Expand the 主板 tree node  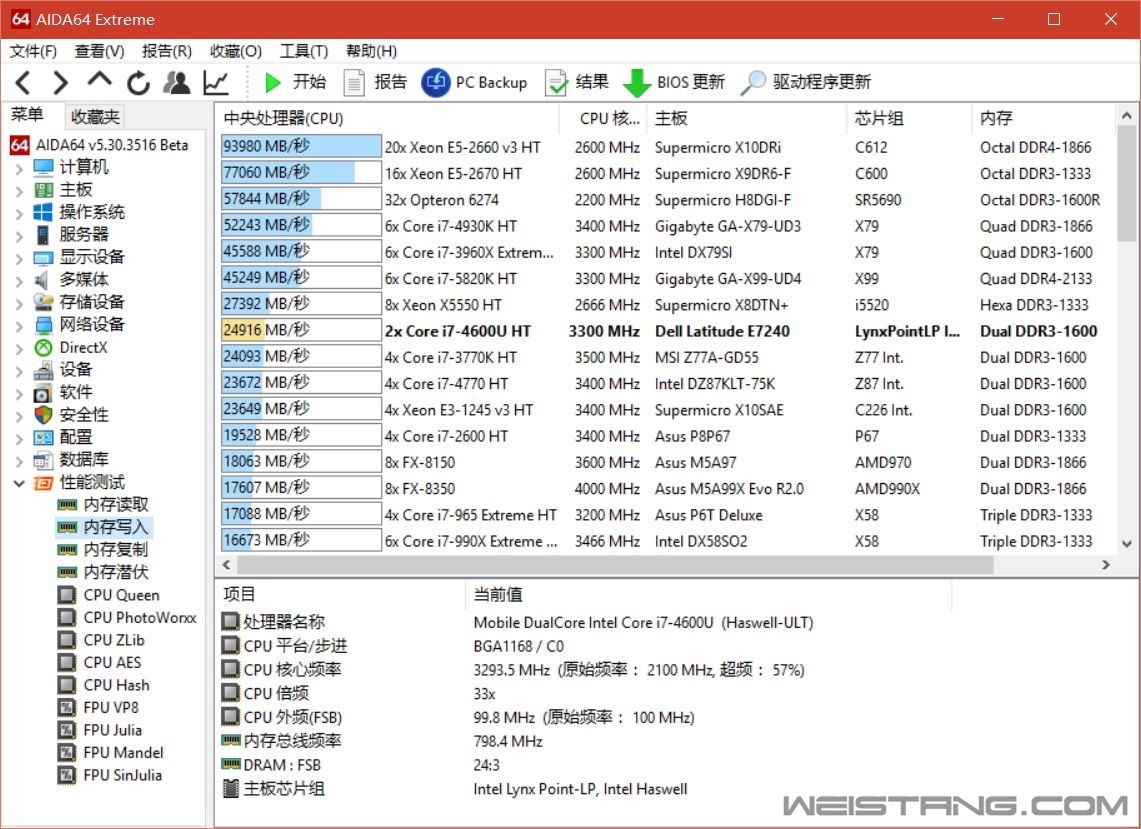[x=20, y=191]
